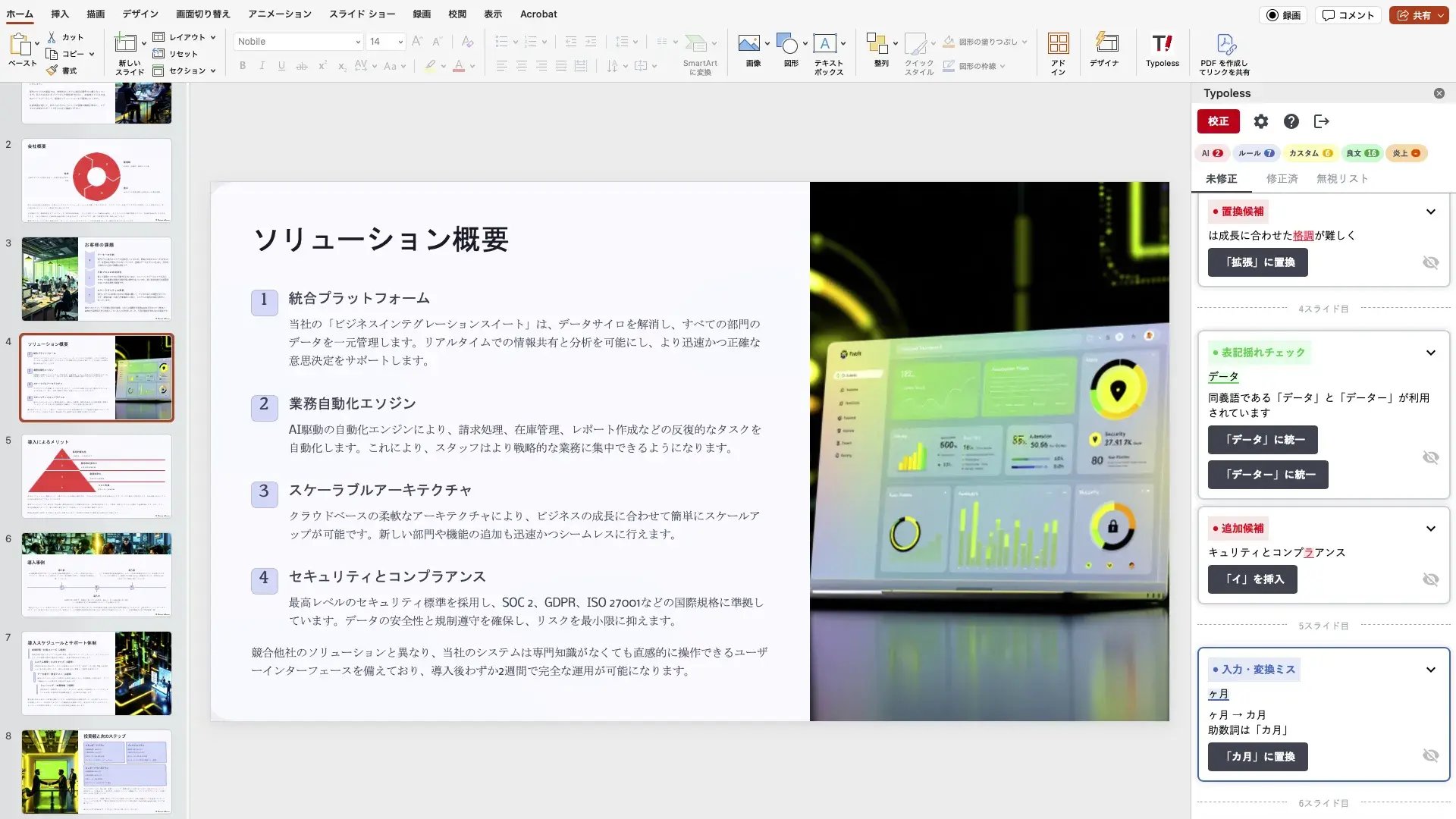Create PDF and share link icon
Screen dimensions: 1456x819
coord(1225,43)
